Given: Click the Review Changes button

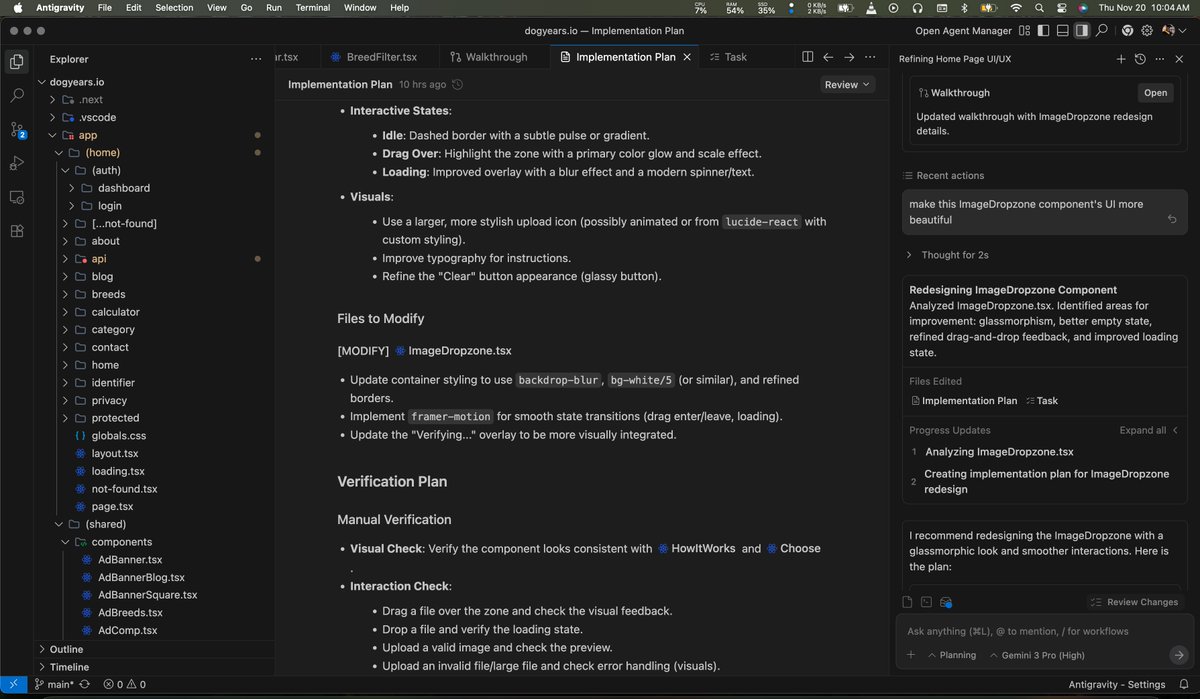Looking at the screenshot, I should 1135,602.
